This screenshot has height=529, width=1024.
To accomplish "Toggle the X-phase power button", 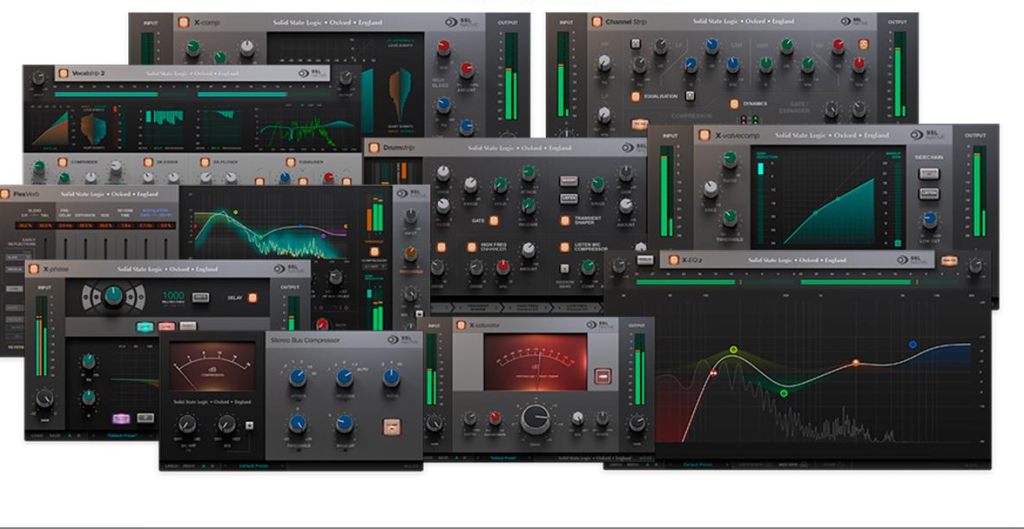I will click(33, 268).
